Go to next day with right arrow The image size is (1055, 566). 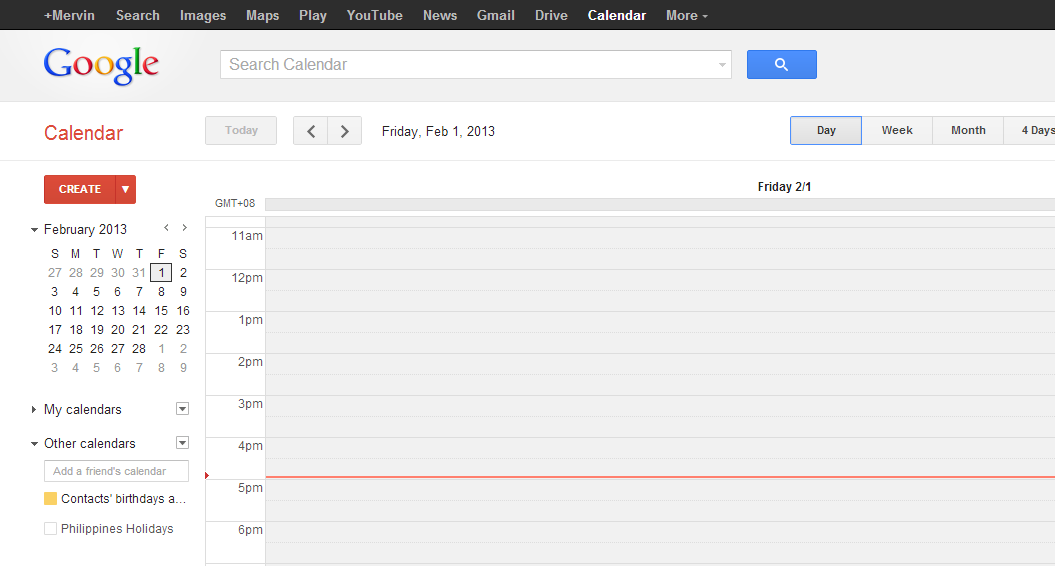click(344, 131)
